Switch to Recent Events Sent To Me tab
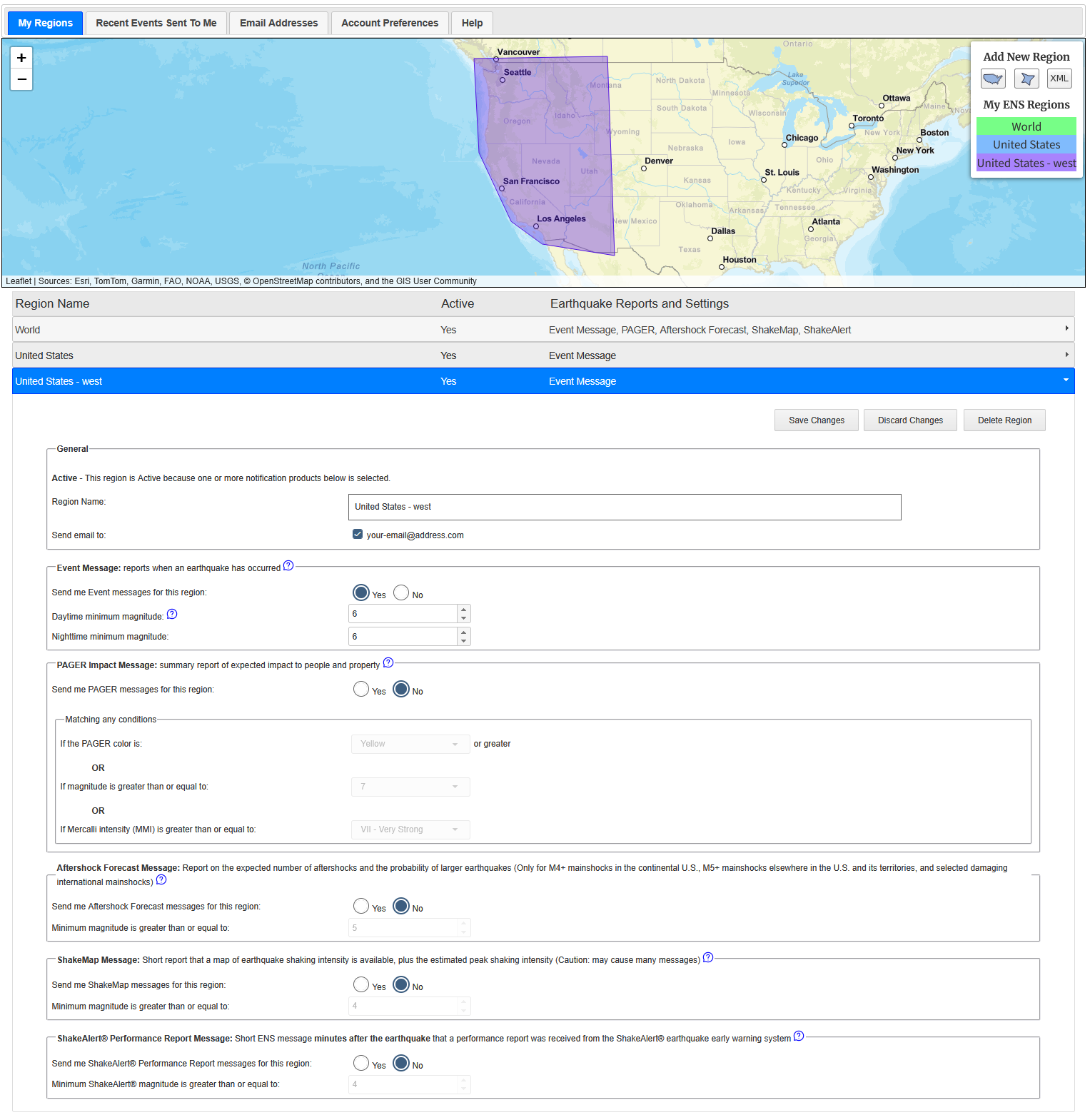This screenshot has height=1120, width=1090. click(156, 23)
